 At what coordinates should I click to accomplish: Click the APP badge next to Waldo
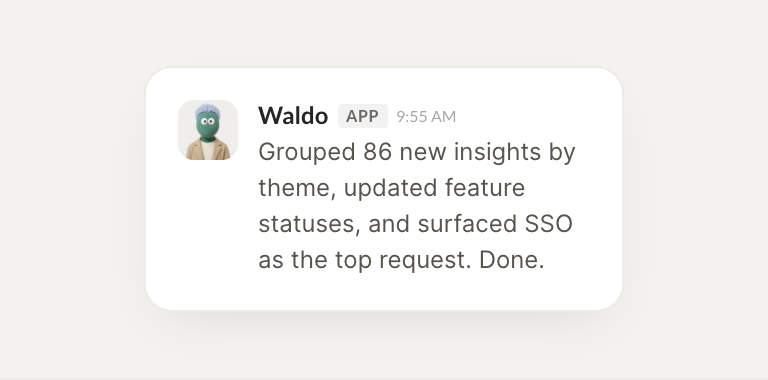coord(362,116)
